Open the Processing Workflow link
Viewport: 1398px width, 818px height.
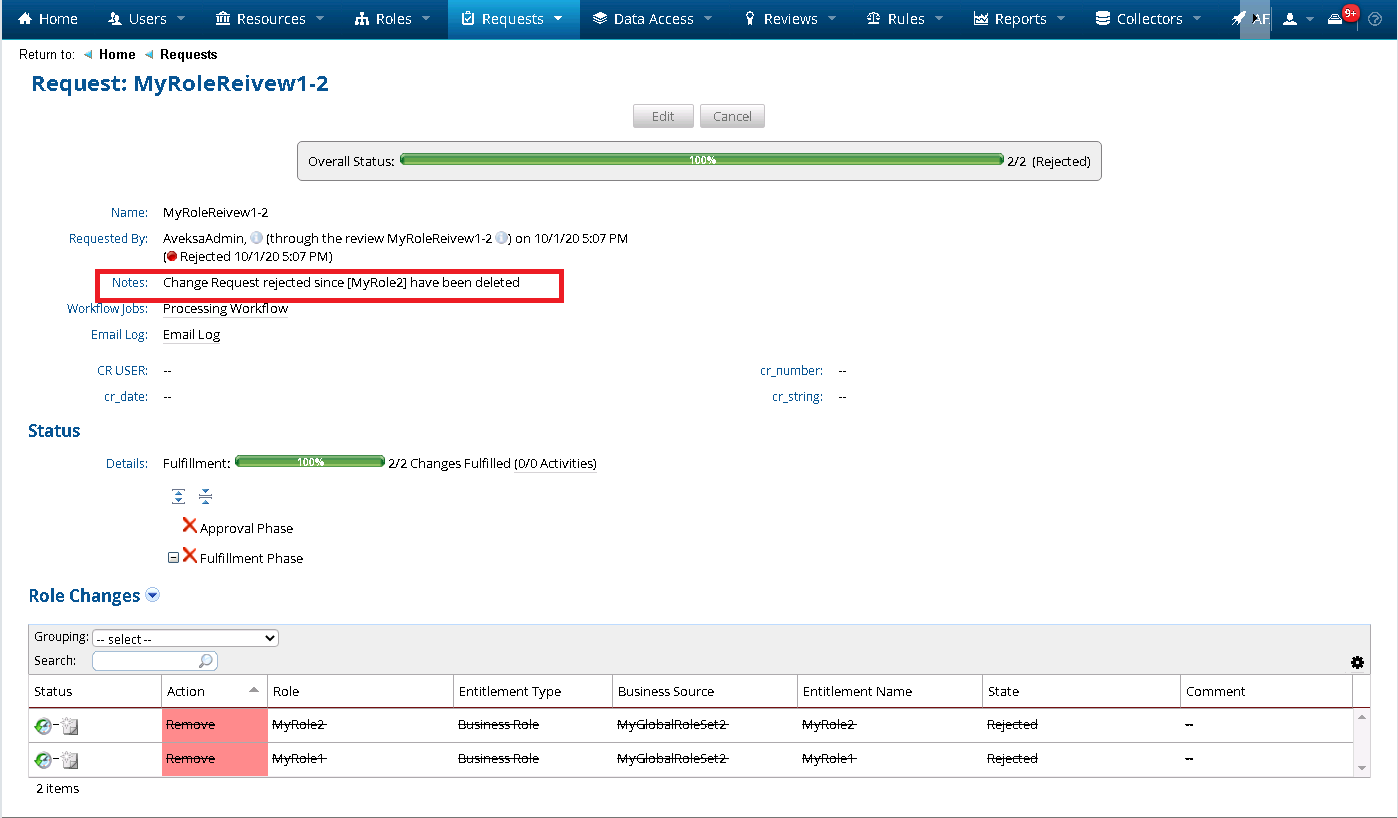225,309
